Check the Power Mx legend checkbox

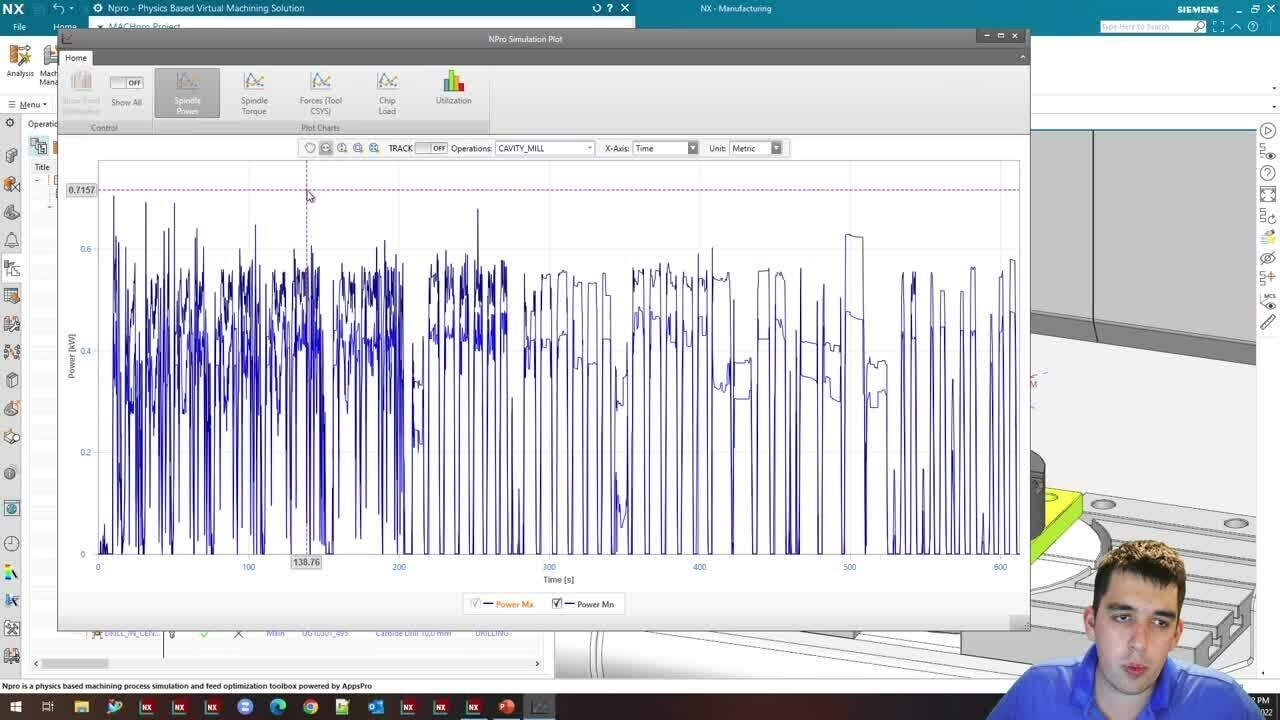475,604
